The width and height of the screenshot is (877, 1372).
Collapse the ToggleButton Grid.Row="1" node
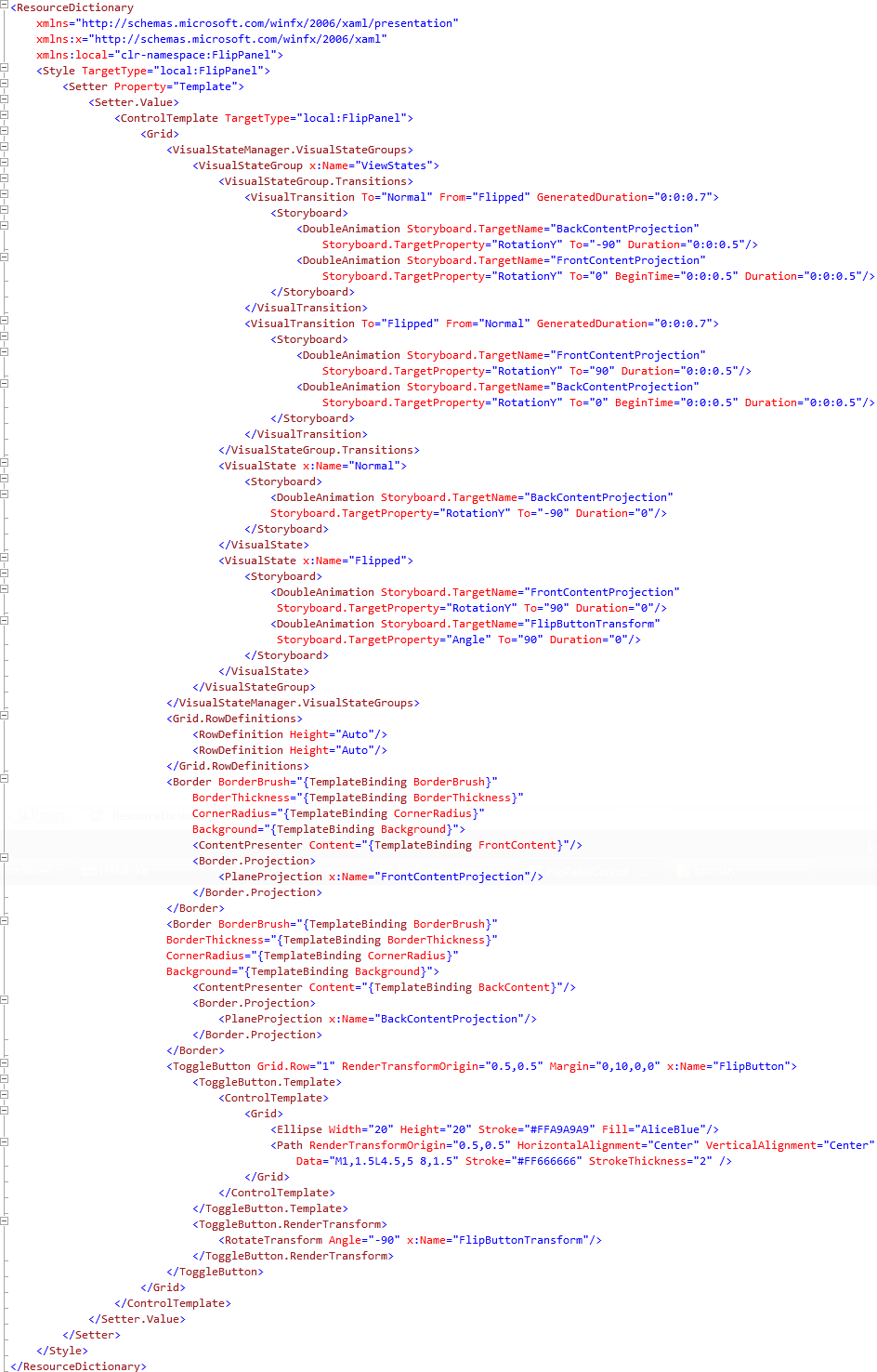(5, 1063)
